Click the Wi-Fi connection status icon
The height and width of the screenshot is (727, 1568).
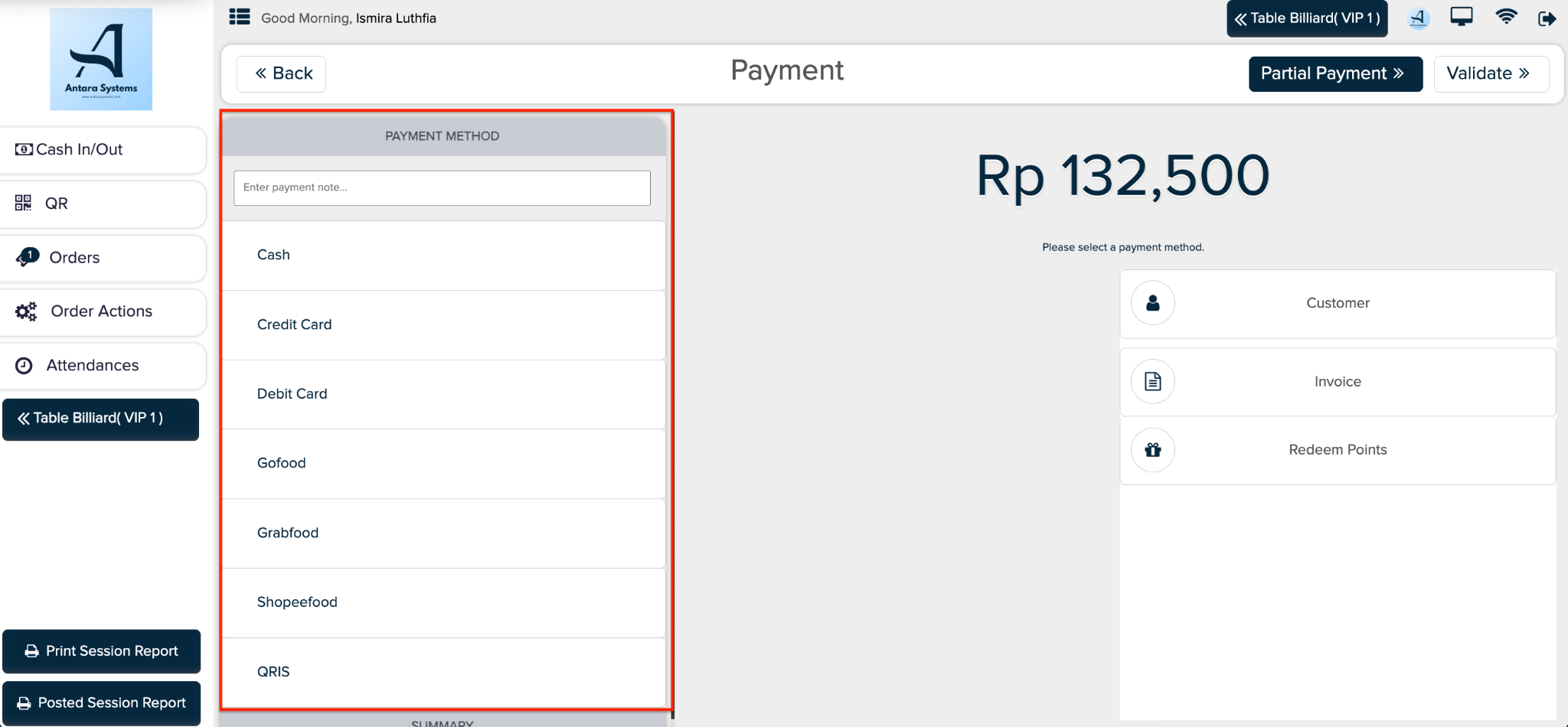[1506, 17]
